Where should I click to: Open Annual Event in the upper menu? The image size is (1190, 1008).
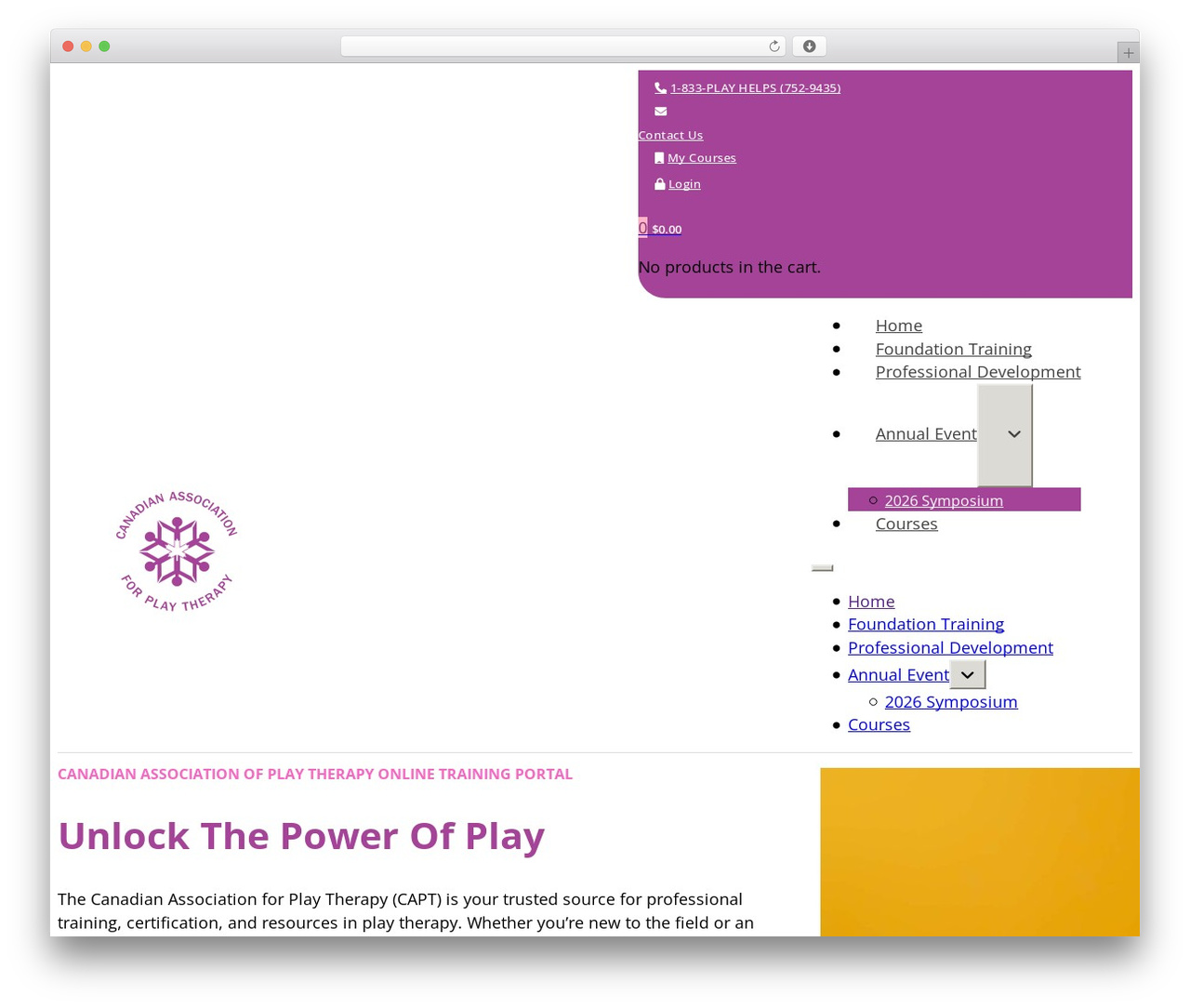click(x=926, y=434)
